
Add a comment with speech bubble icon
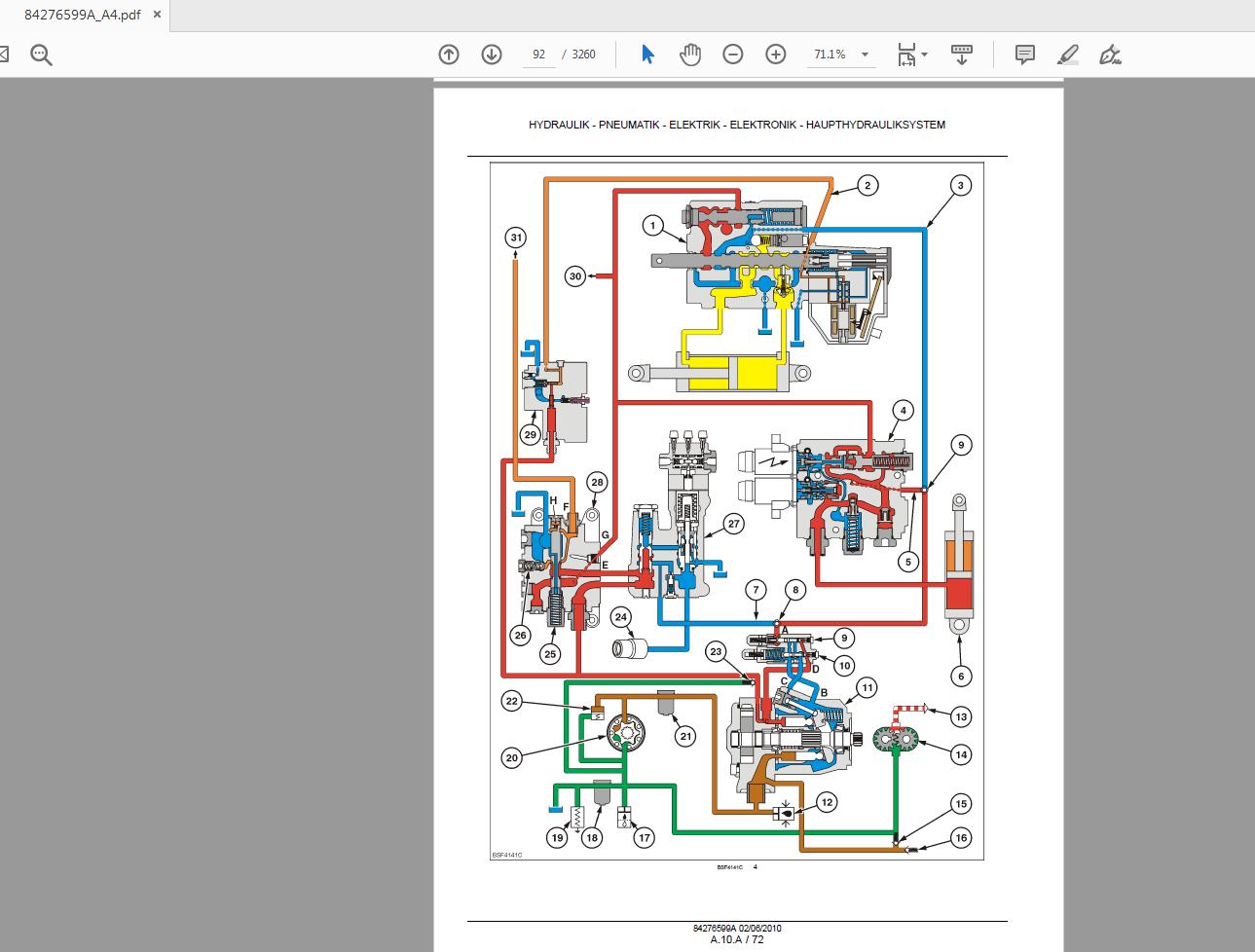[x=1024, y=55]
